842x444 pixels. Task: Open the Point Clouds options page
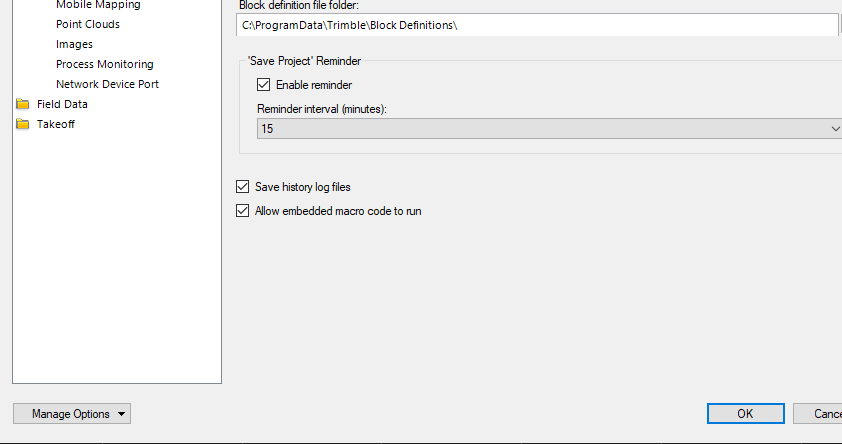[x=88, y=24]
